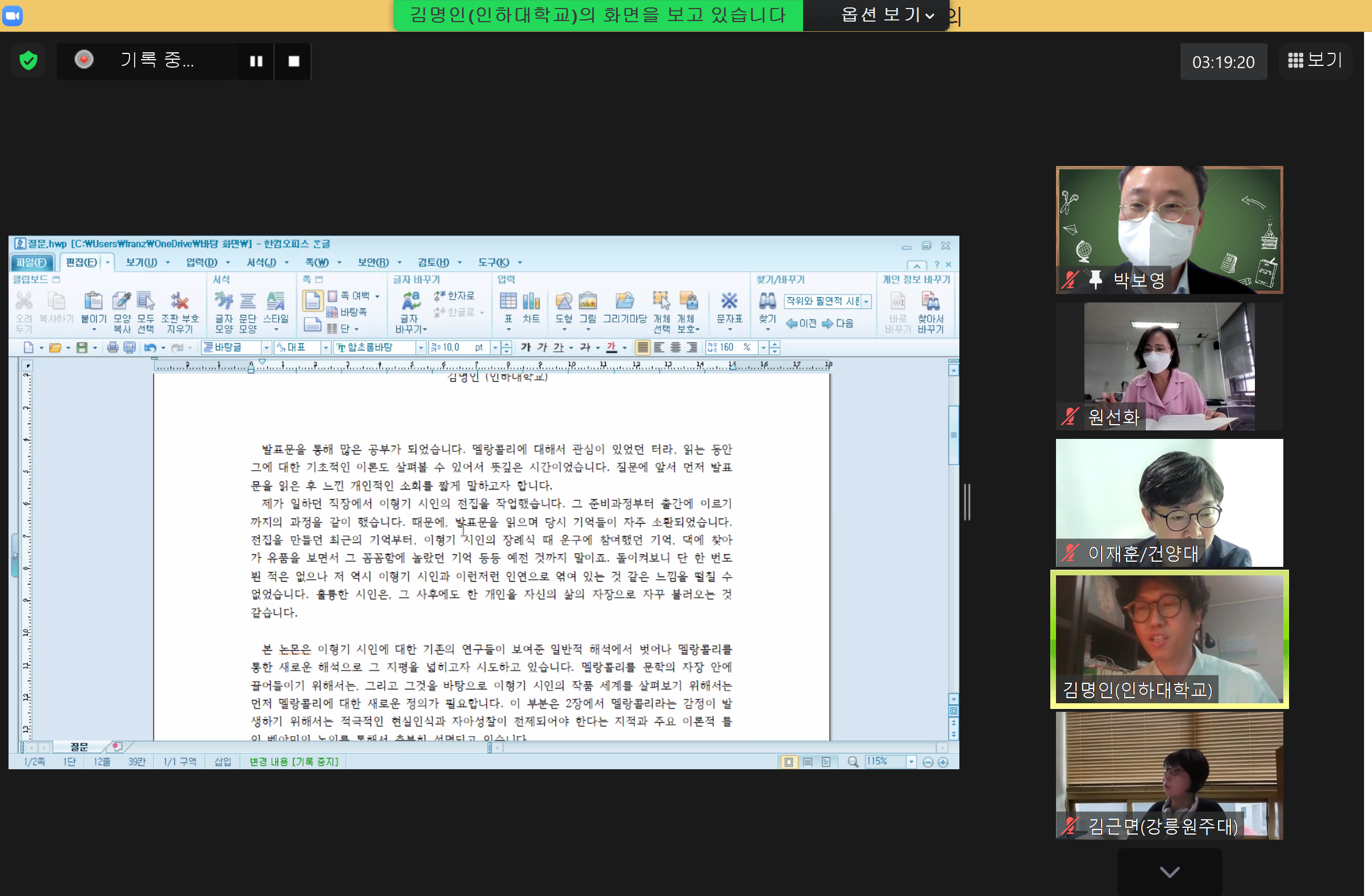Insert a 표 table
1372x896 pixels.
click(508, 312)
